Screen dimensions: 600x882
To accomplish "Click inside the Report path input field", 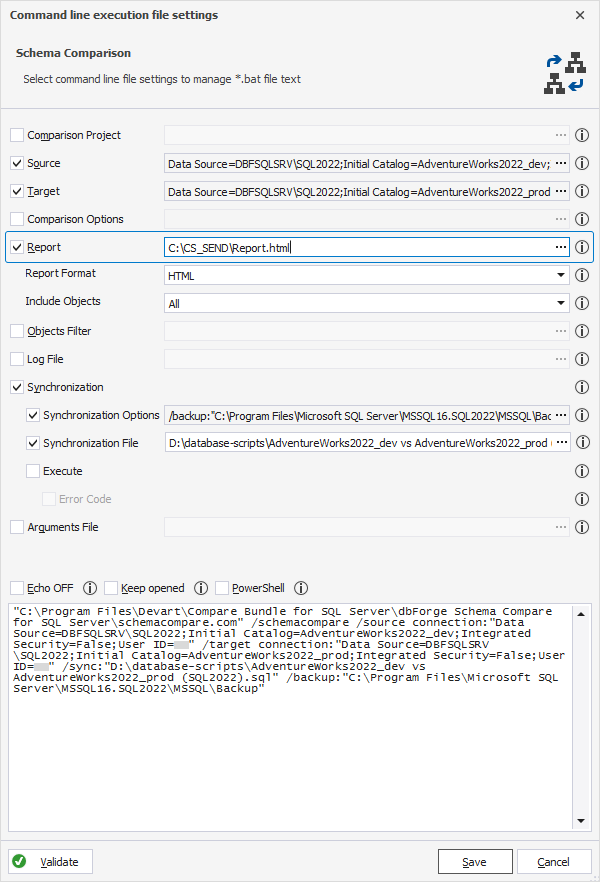I will [x=359, y=248].
